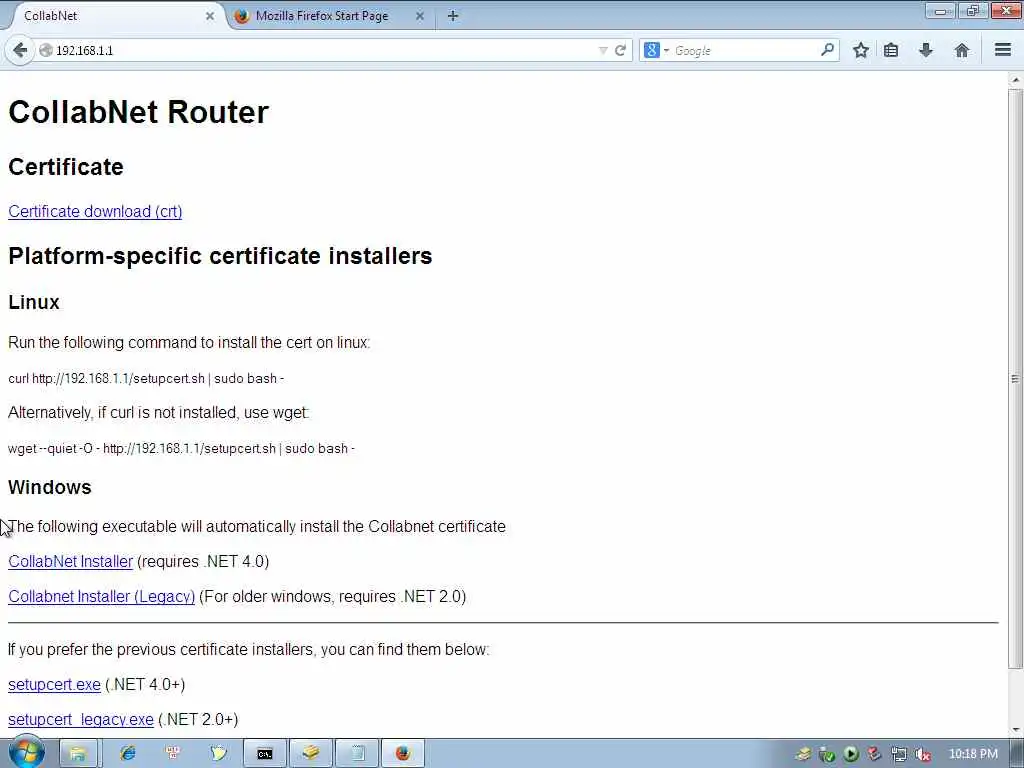Open the URL history dropdown arrow

(603, 50)
